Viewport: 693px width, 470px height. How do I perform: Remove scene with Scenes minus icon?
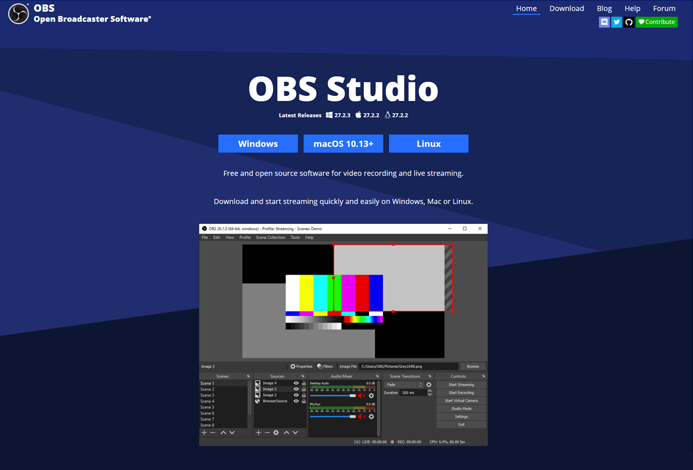[213, 432]
